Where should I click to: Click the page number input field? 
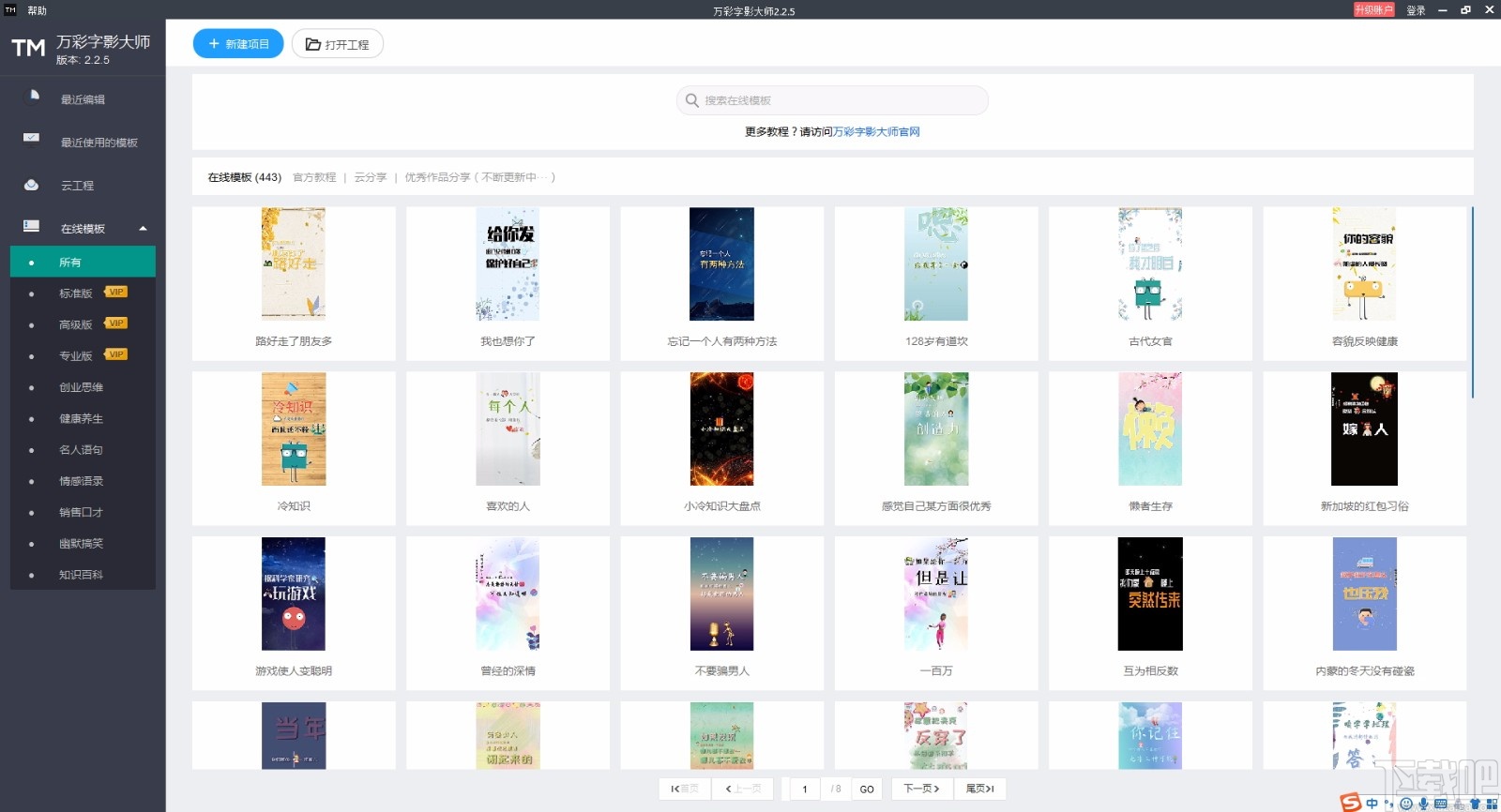[806, 789]
